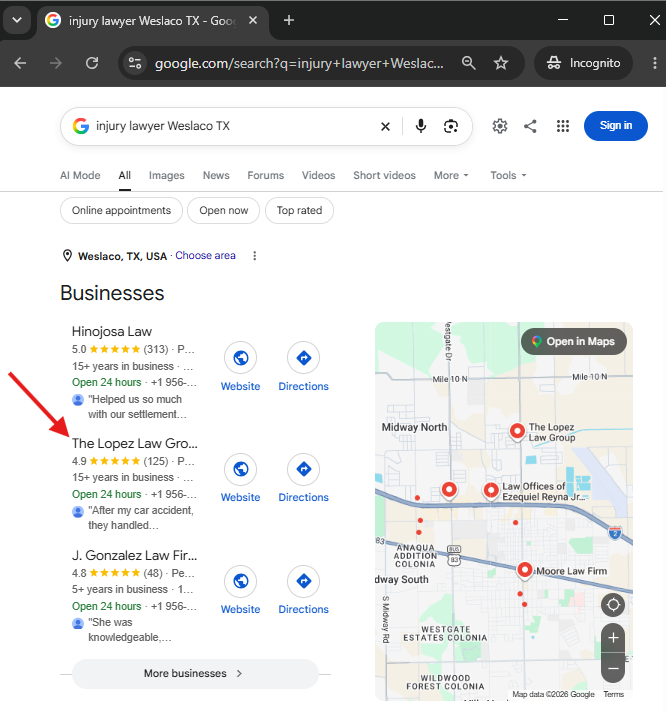The height and width of the screenshot is (713, 666).
Task: Switch to the News tab
Action: coord(216,176)
